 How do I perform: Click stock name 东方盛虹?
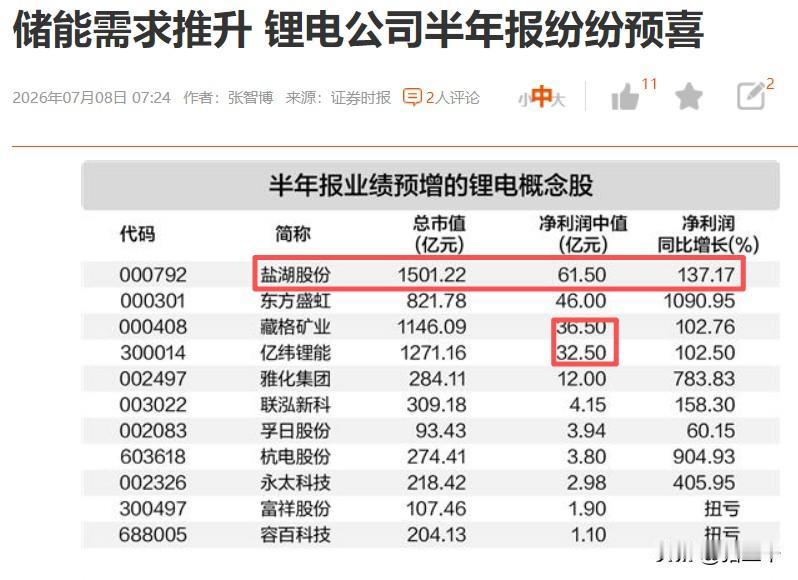295,301
